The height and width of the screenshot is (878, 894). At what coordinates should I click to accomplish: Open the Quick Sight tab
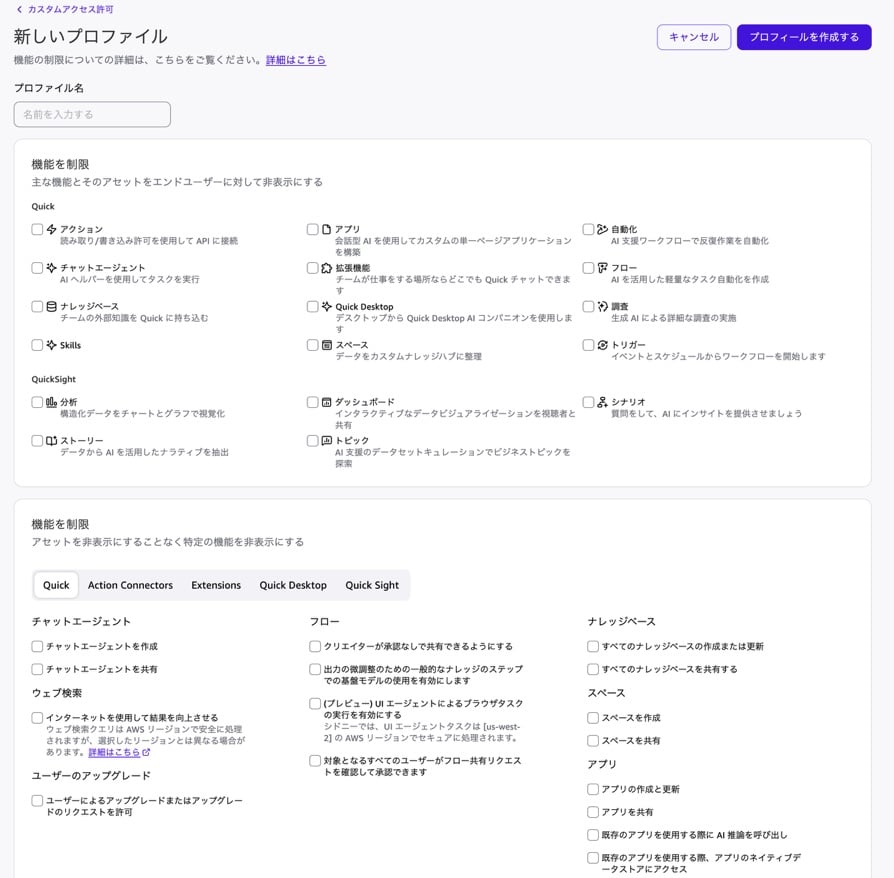[x=372, y=586]
